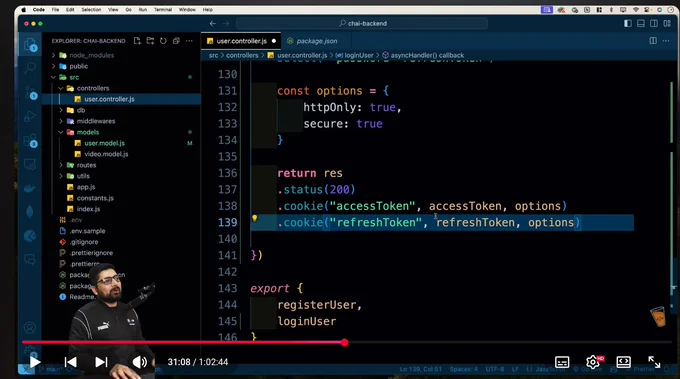Click the Wi-Fi icon in macOS menu bar

[x=636, y=10]
